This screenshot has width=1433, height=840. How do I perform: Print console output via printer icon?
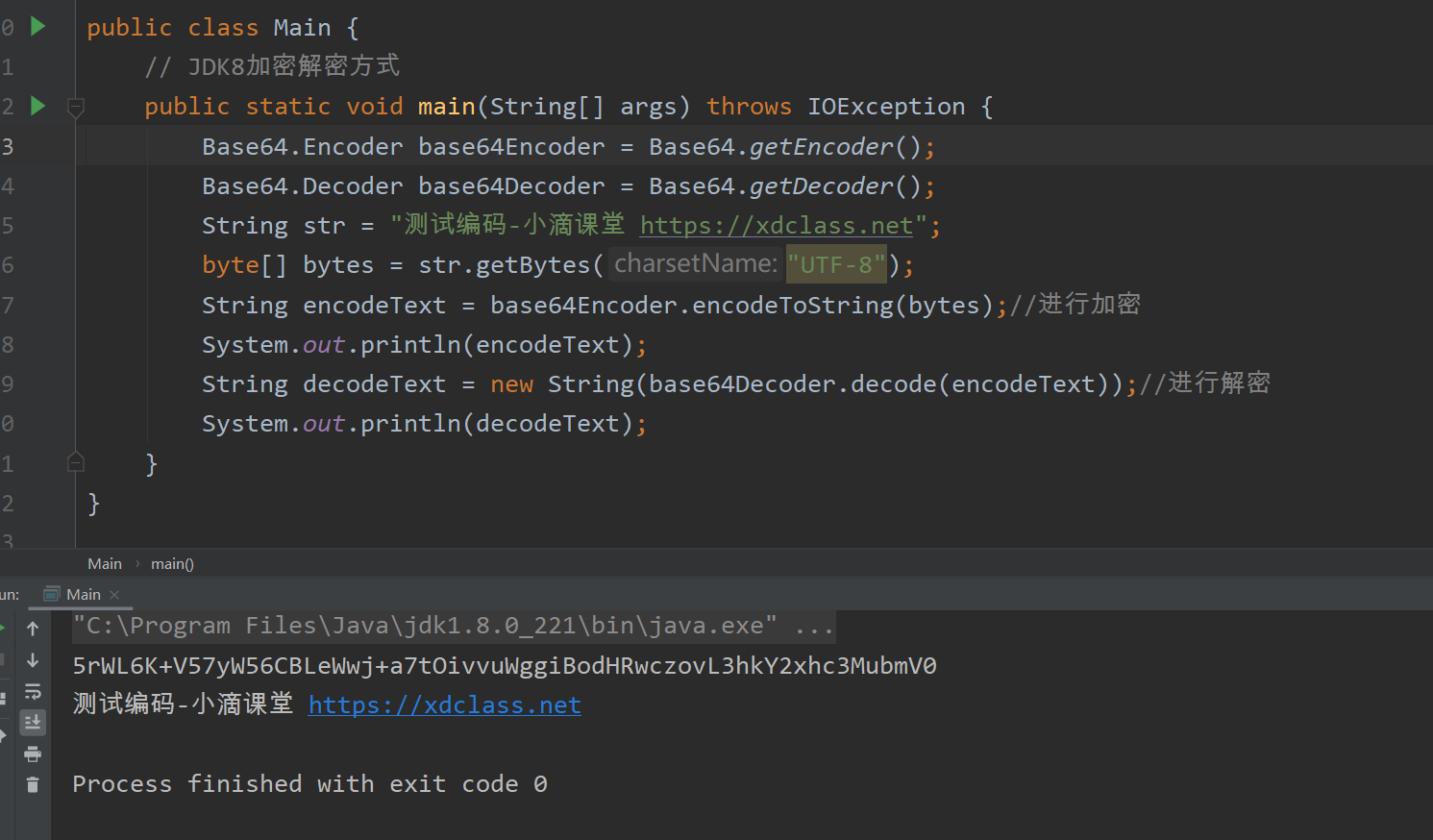point(33,754)
